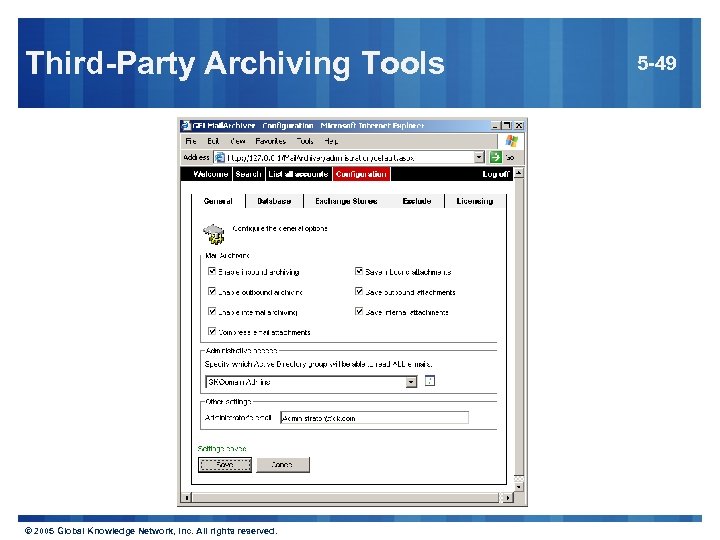720x540 pixels.
Task: Close the Internet Explorer window
Action: [519, 125]
